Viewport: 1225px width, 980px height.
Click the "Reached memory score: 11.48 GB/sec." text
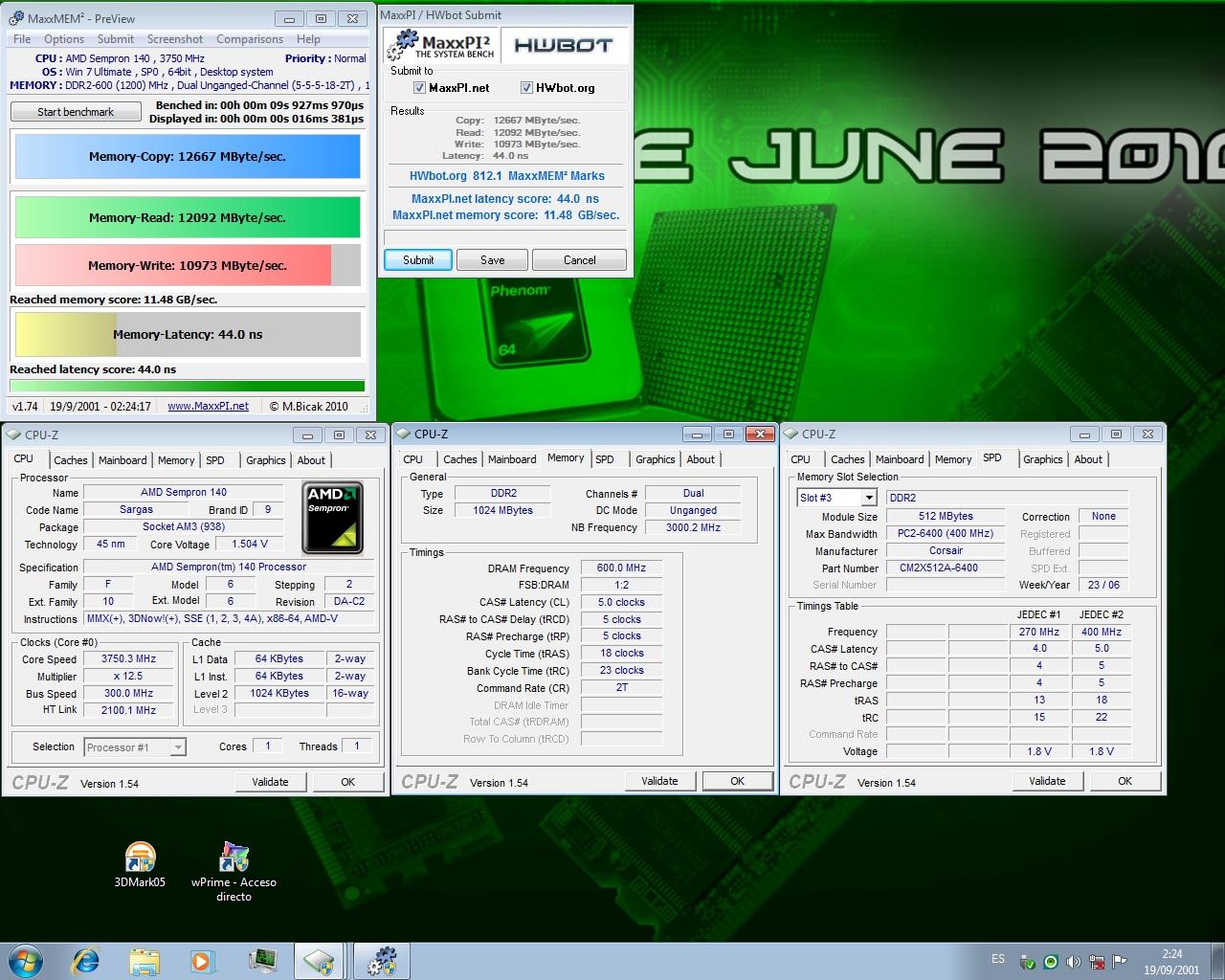pos(113,300)
